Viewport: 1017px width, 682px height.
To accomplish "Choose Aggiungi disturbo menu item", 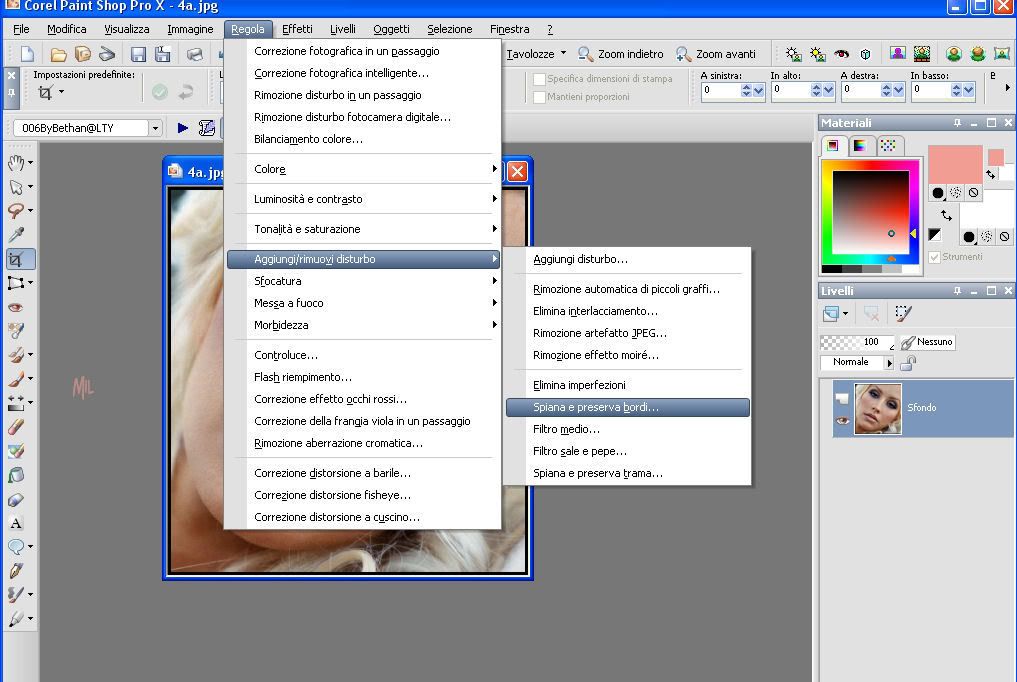I will tap(627, 259).
